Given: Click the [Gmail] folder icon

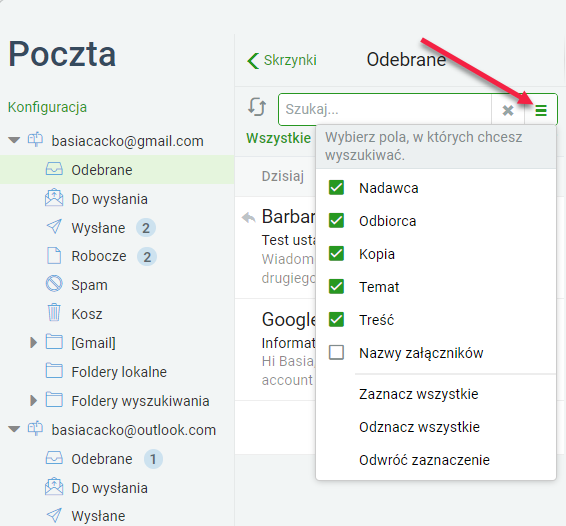Looking at the screenshot, I should 54,342.
